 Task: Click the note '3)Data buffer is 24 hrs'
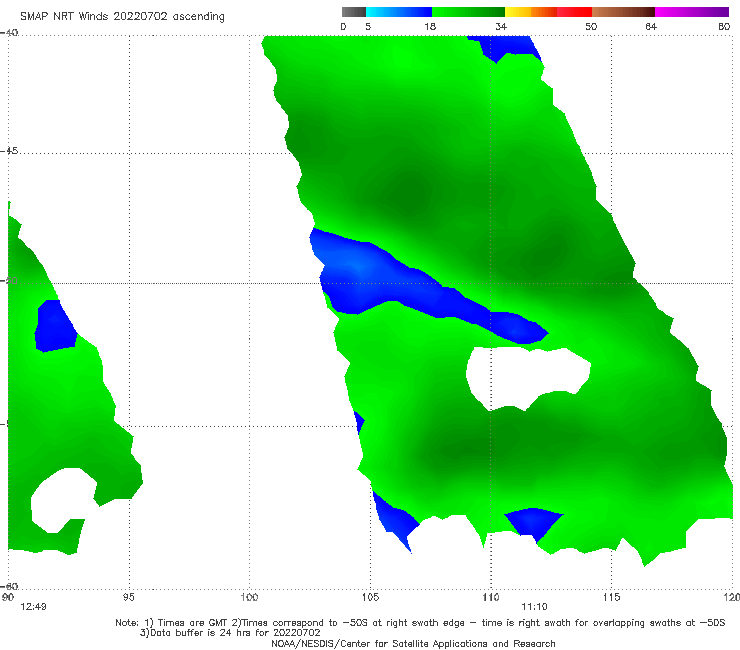[230, 633]
